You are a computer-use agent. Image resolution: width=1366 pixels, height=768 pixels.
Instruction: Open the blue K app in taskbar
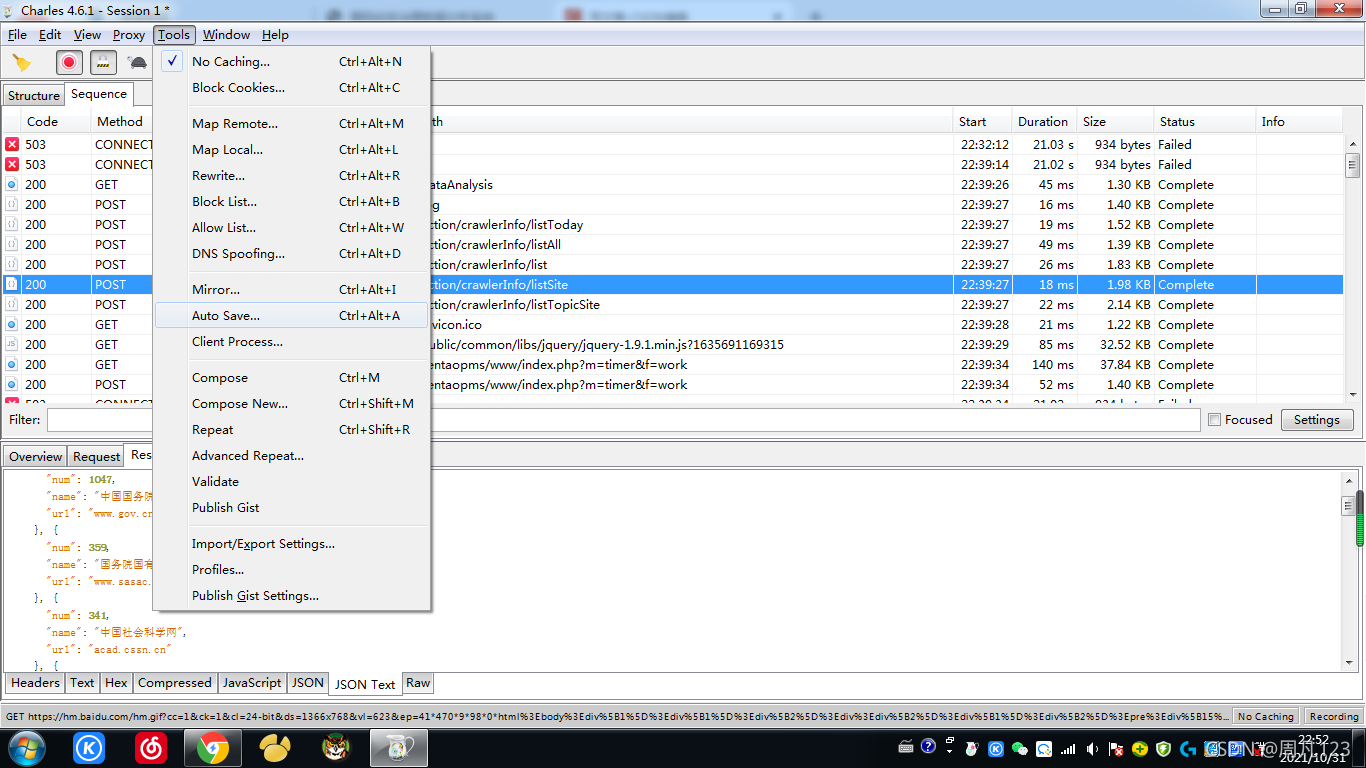pyautogui.click(x=89, y=748)
